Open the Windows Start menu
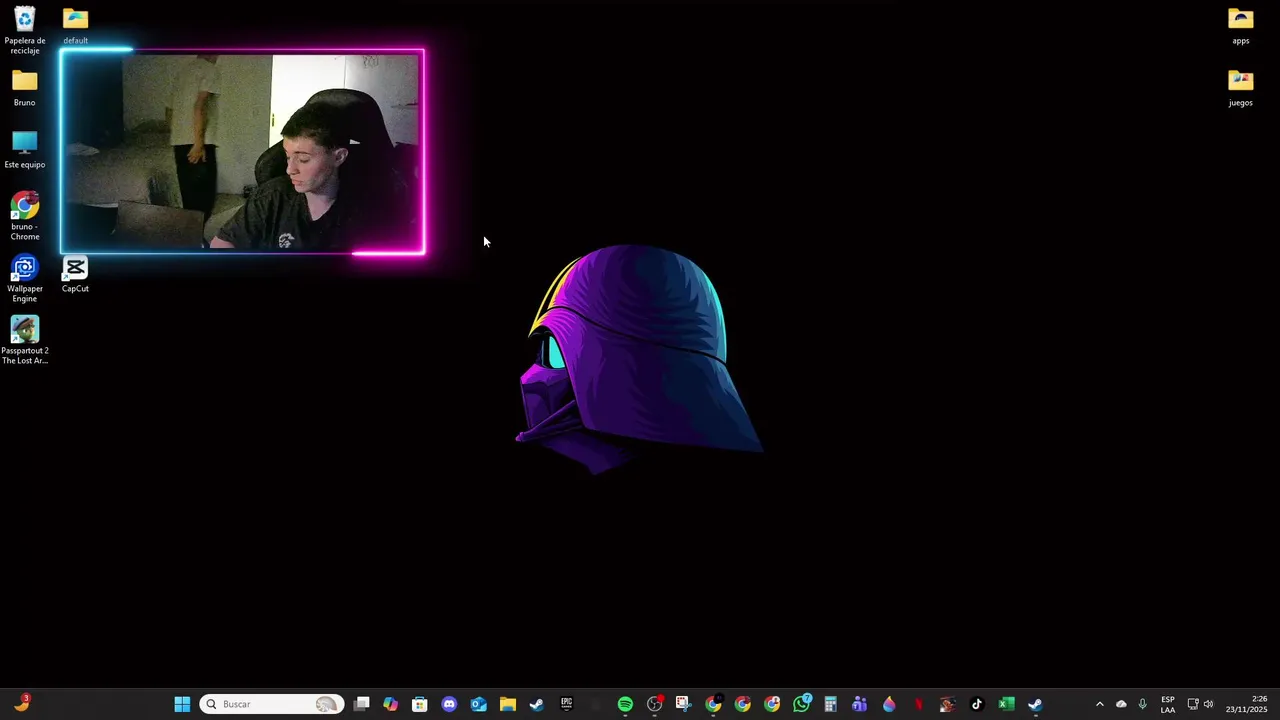This screenshot has height=720, width=1280. [x=182, y=704]
